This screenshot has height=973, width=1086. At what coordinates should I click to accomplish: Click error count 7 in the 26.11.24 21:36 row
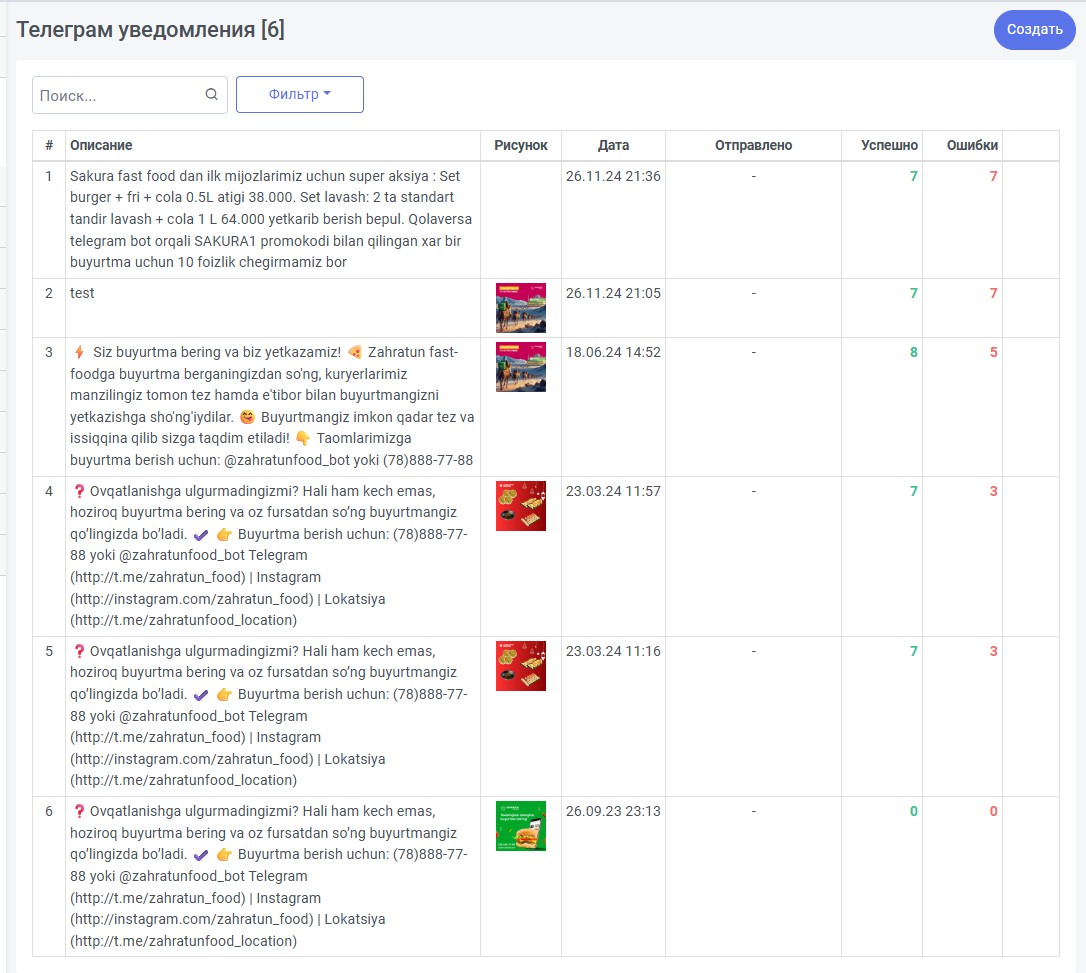tap(993, 176)
